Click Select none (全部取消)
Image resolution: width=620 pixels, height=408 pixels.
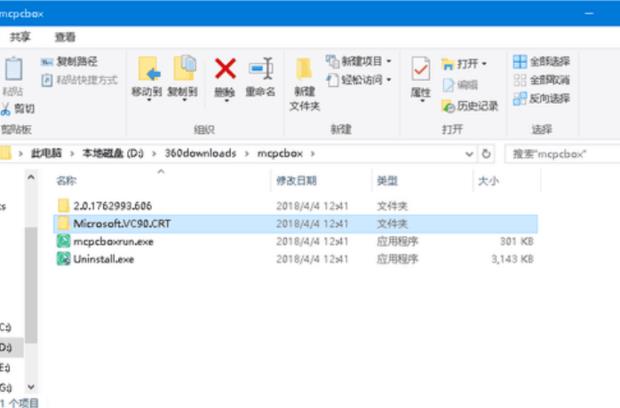coord(541,80)
